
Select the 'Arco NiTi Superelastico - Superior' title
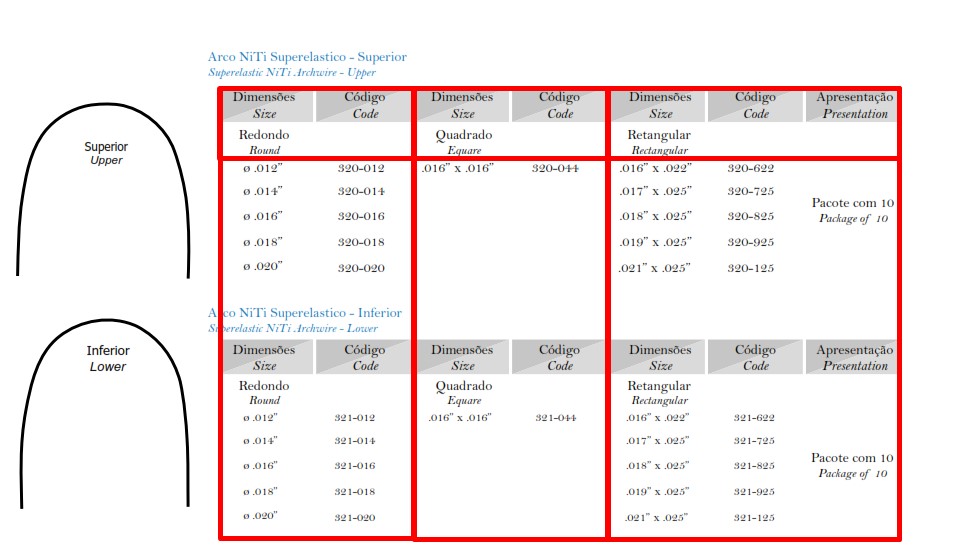click(x=307, y=57)
